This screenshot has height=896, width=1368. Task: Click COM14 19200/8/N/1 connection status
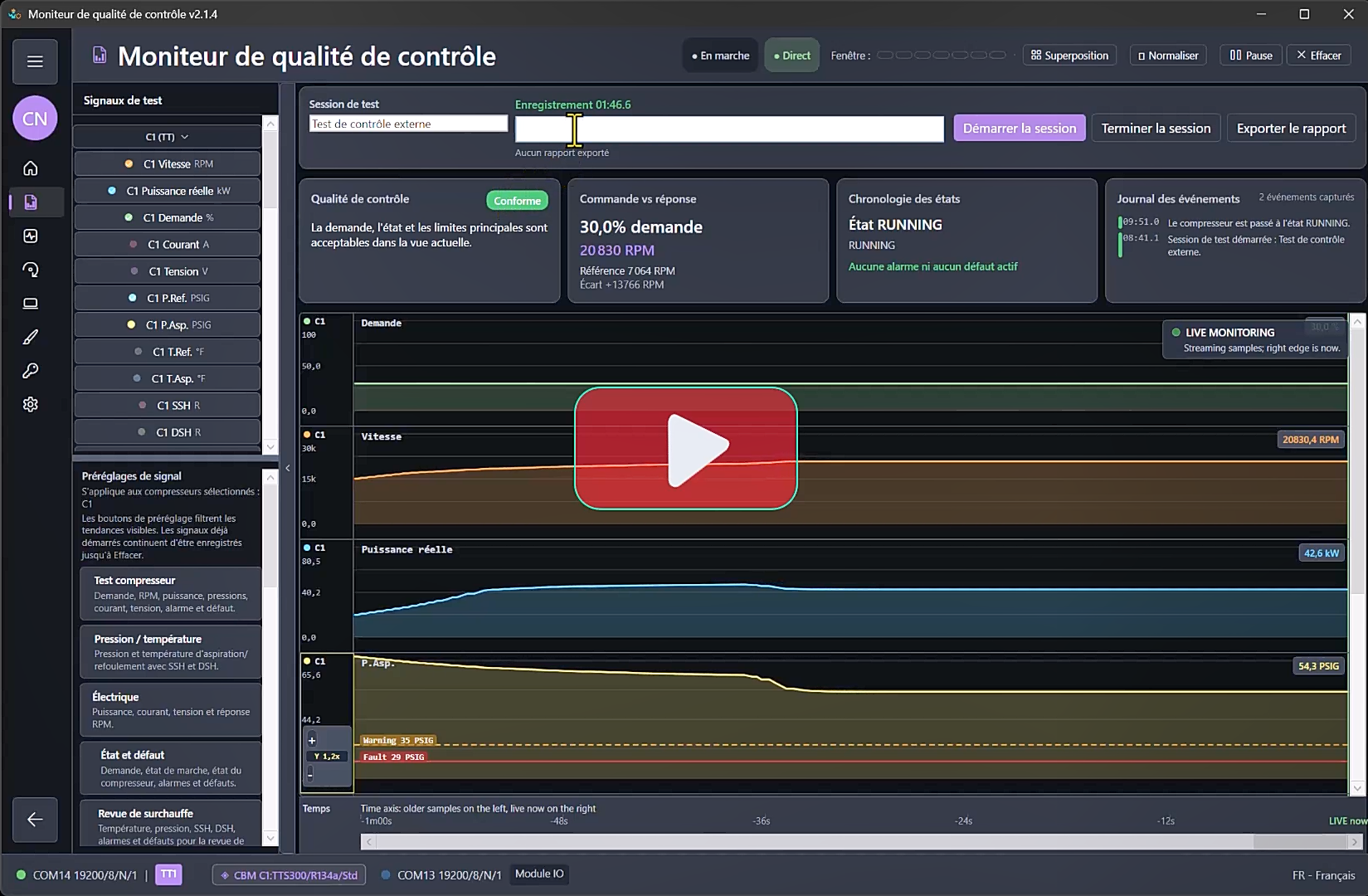point(77,875)
